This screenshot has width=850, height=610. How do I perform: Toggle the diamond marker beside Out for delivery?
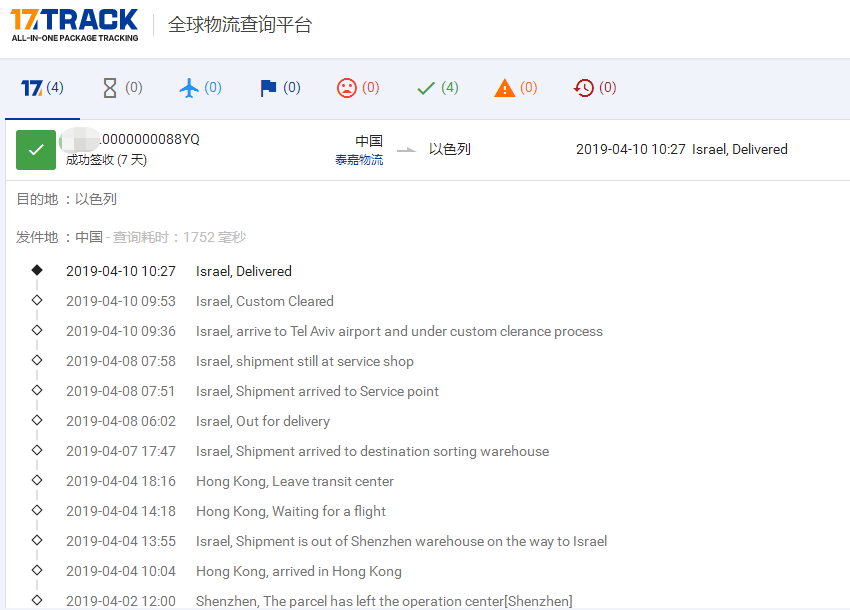[37, 420]
